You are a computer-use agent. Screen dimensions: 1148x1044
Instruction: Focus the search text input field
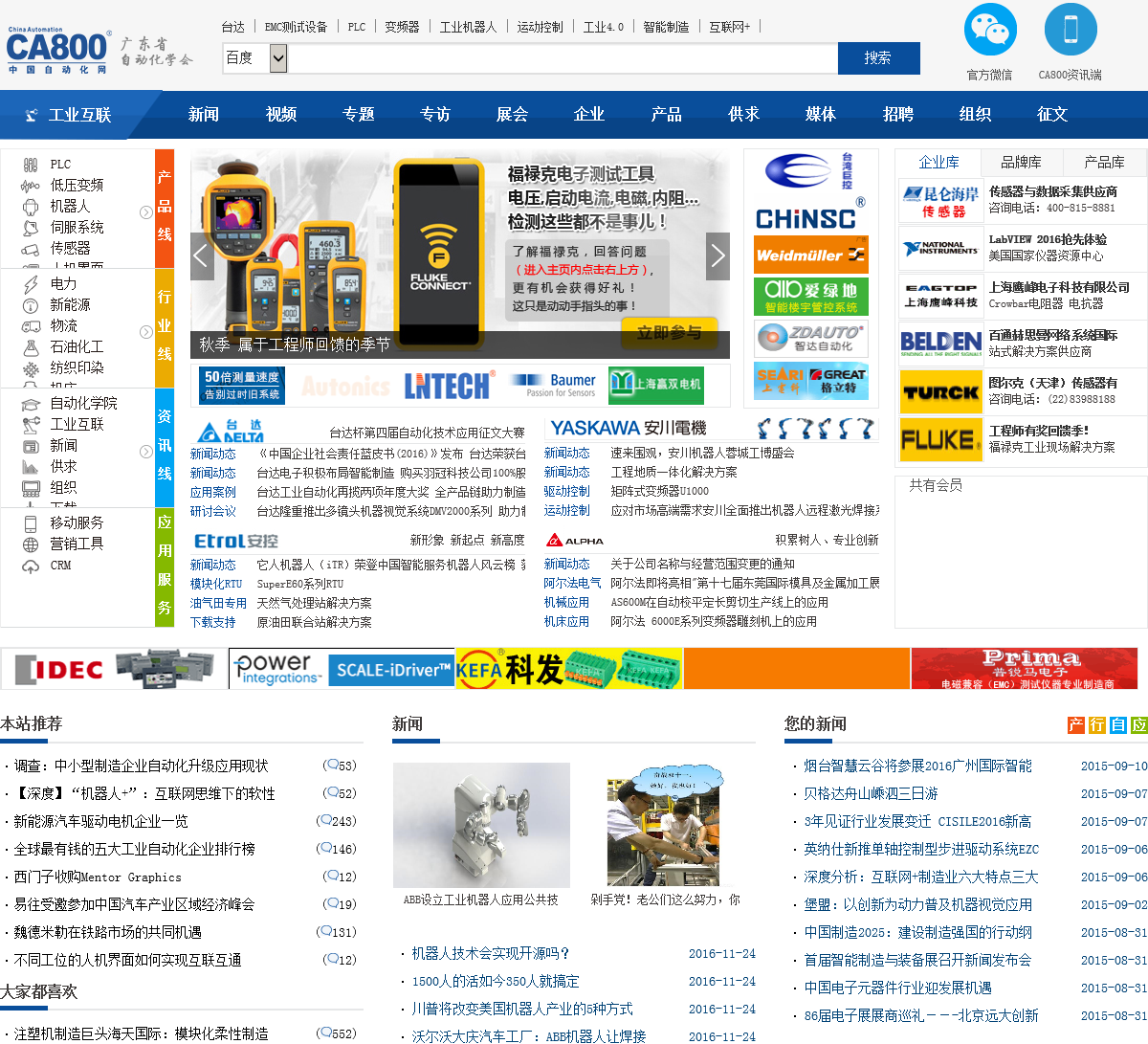(x=563, y=58)
